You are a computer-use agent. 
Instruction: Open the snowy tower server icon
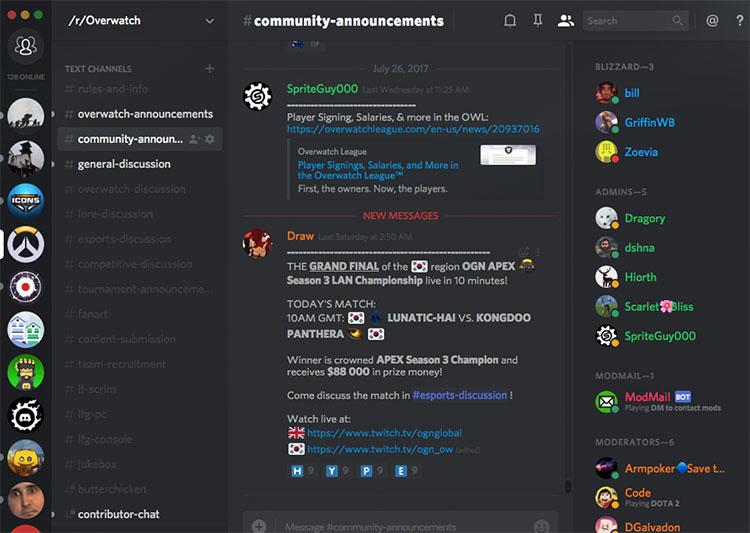(x=25, y=158)
